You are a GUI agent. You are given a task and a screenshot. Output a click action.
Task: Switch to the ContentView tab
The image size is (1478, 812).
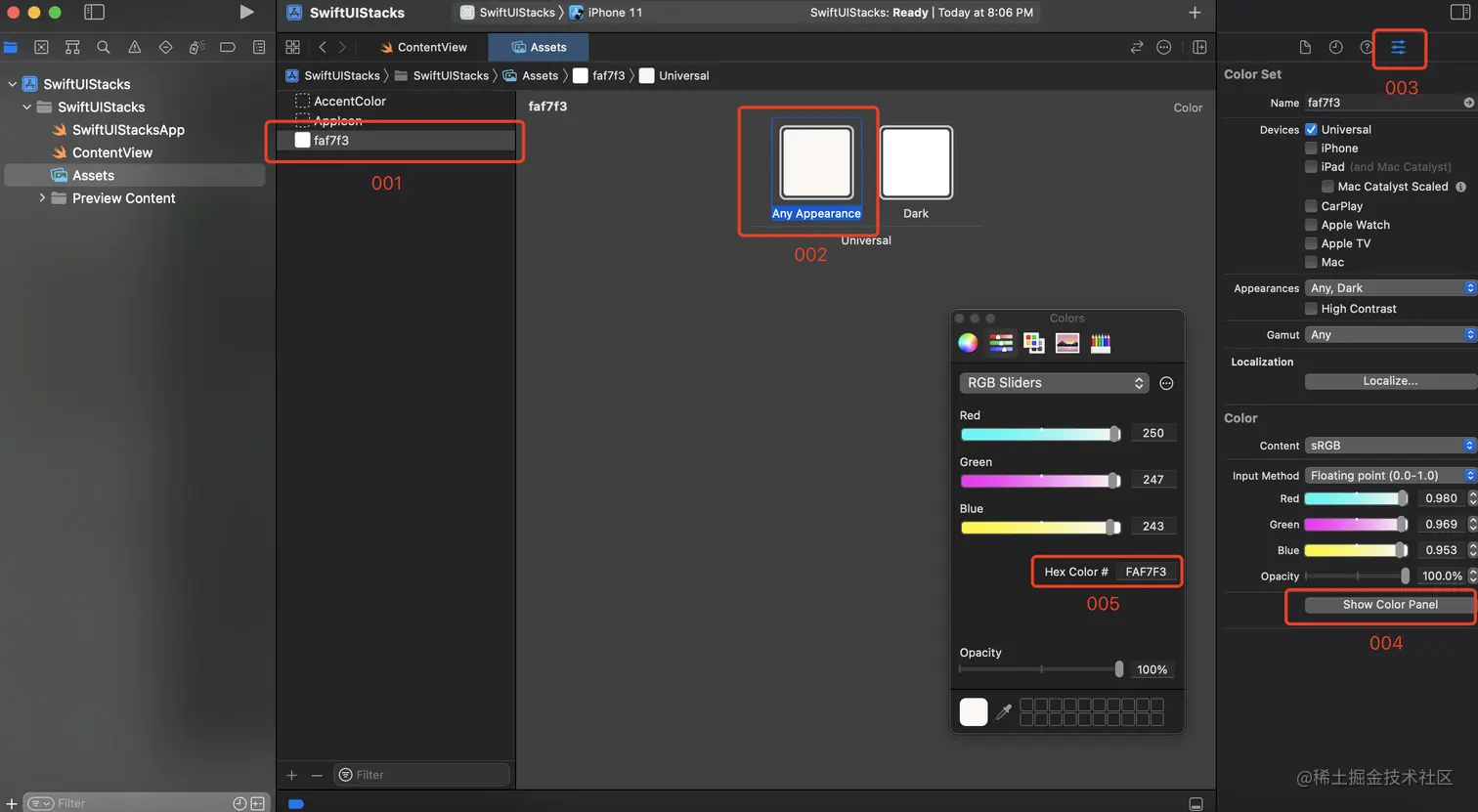(x=423, y=47)
